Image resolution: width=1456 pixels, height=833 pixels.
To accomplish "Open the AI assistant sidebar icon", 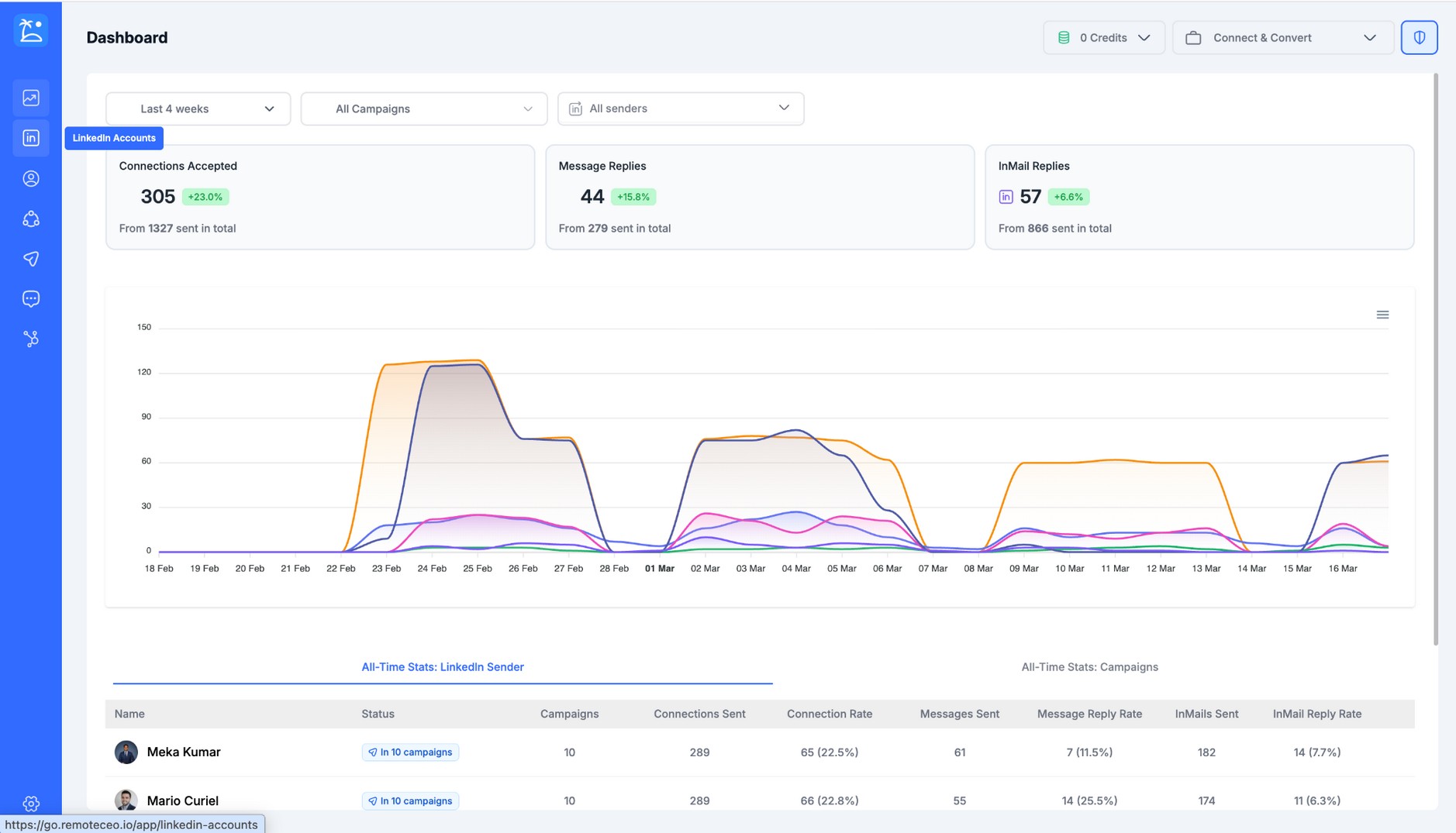I will [31, 219].
